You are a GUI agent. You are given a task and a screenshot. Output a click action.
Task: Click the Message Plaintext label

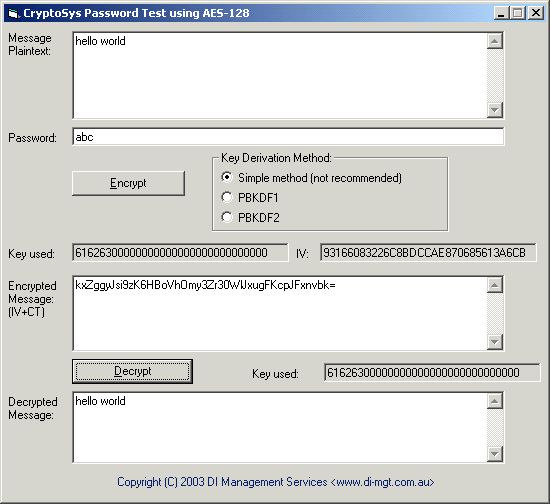coord(30,45)
